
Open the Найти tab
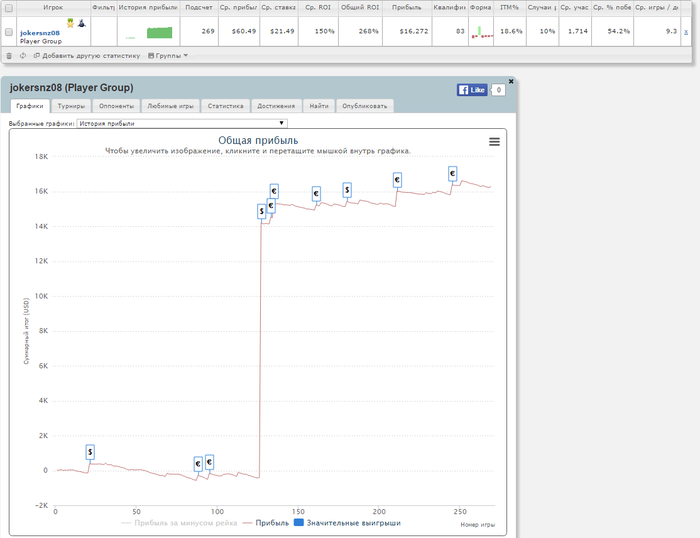pyautogui.click(x=319, y=106)
